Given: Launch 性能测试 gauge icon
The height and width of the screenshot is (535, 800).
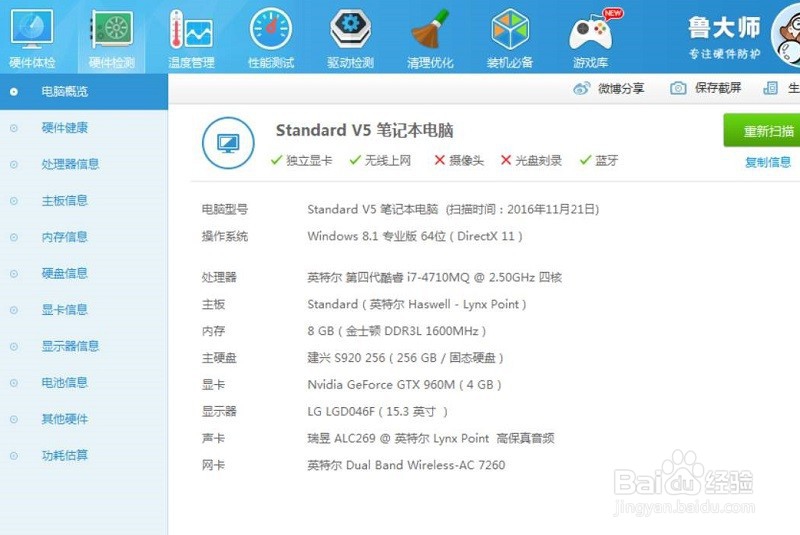Looking at the screenshot, I should (x=271, y=29).
